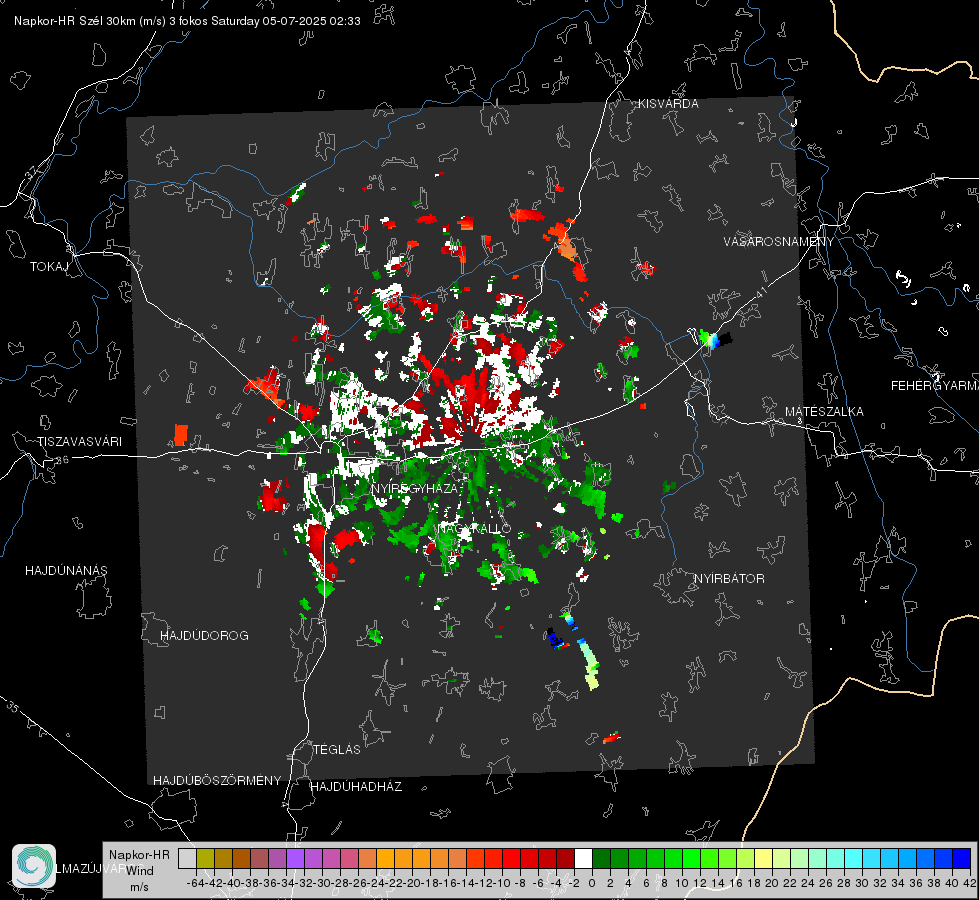
Task: Pick the purple swatch above -34
Action: click(295, 858)
